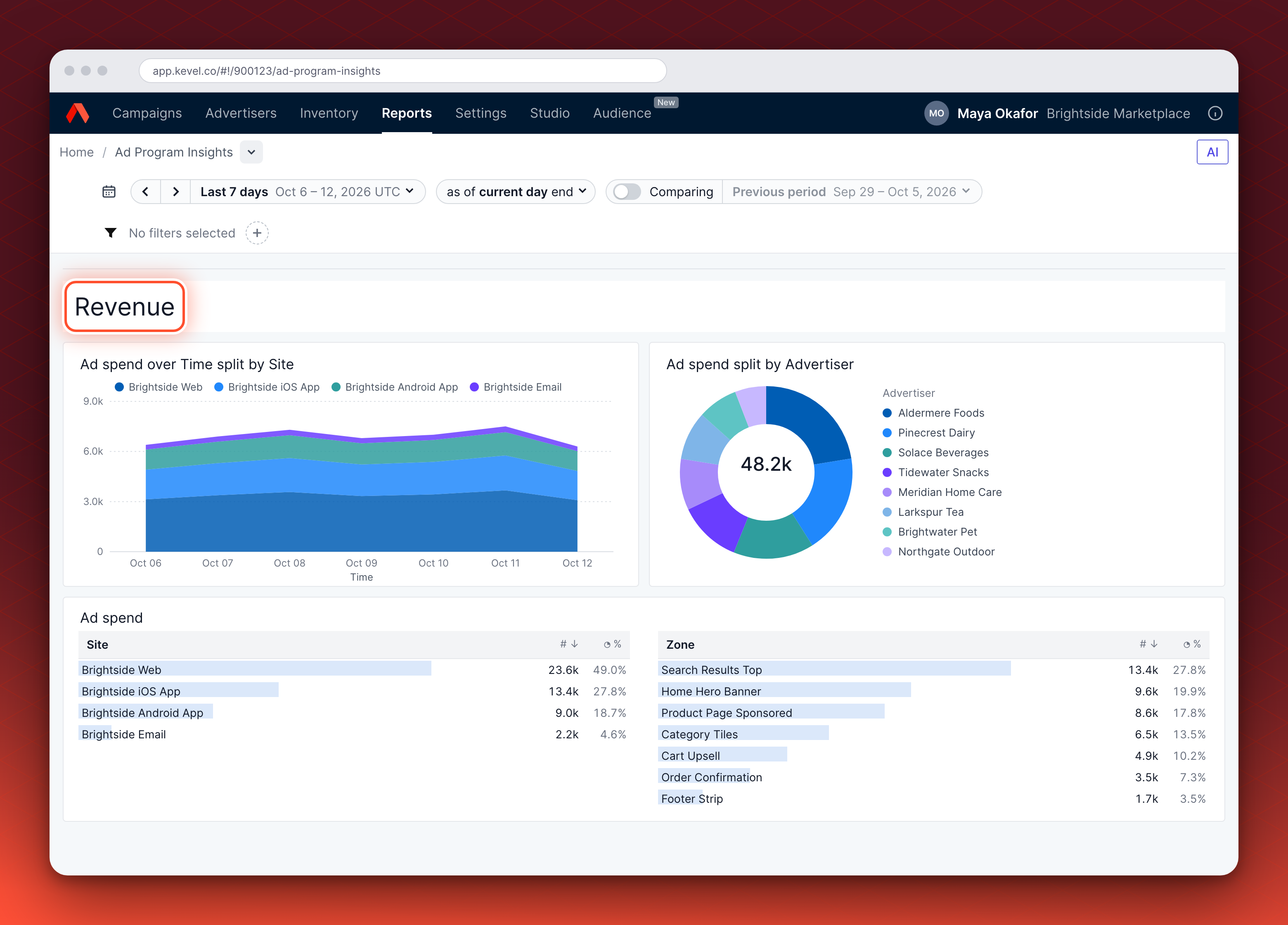The height and width of the screenshot is (925, 1288).
Task: Select the Brightside Web site row
Action: click(354, 670)
